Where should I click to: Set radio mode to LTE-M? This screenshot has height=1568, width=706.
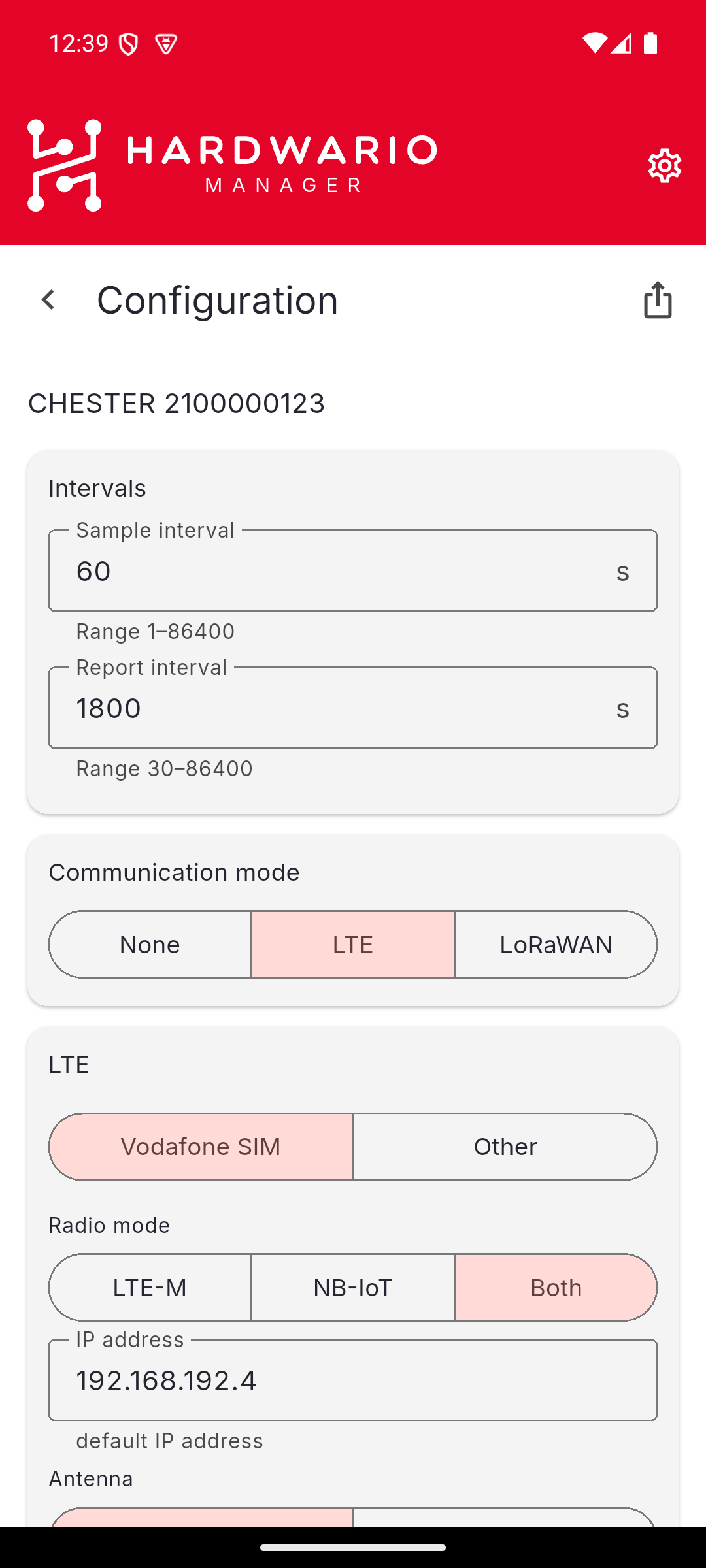point(150,1288)
